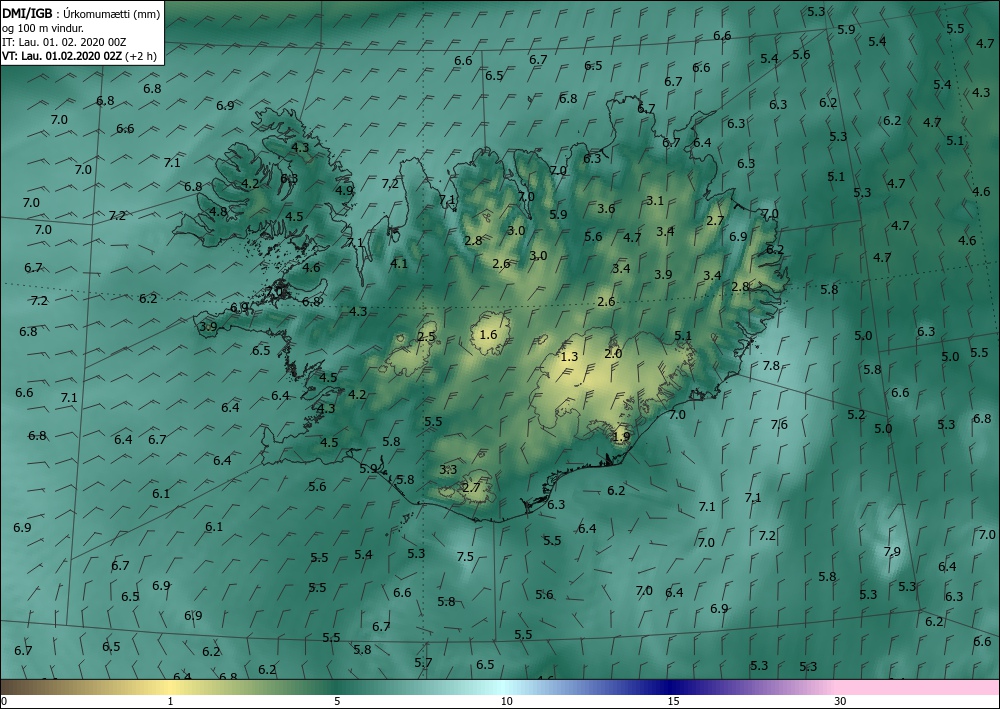1000x709 pixels.
Task: Click the "1.3" value on the large glacier
Action: click(x=569, y=356)
